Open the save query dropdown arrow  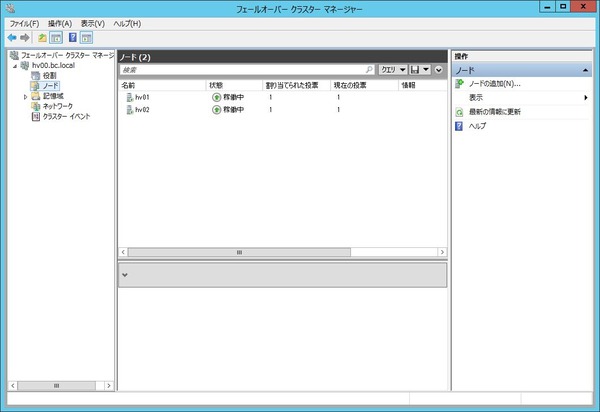[426, 70]
